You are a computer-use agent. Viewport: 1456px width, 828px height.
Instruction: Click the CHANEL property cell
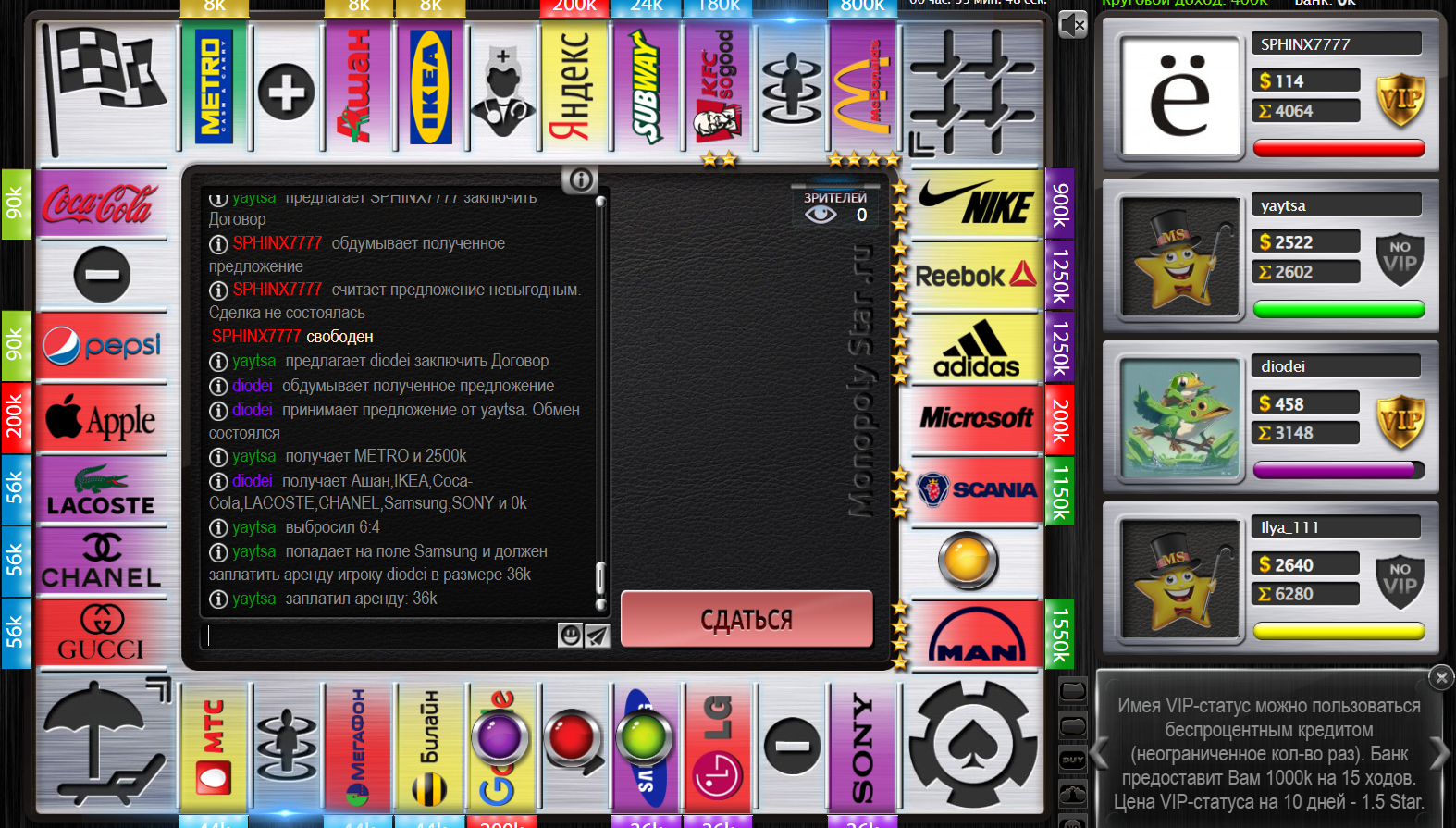[102, 562]
